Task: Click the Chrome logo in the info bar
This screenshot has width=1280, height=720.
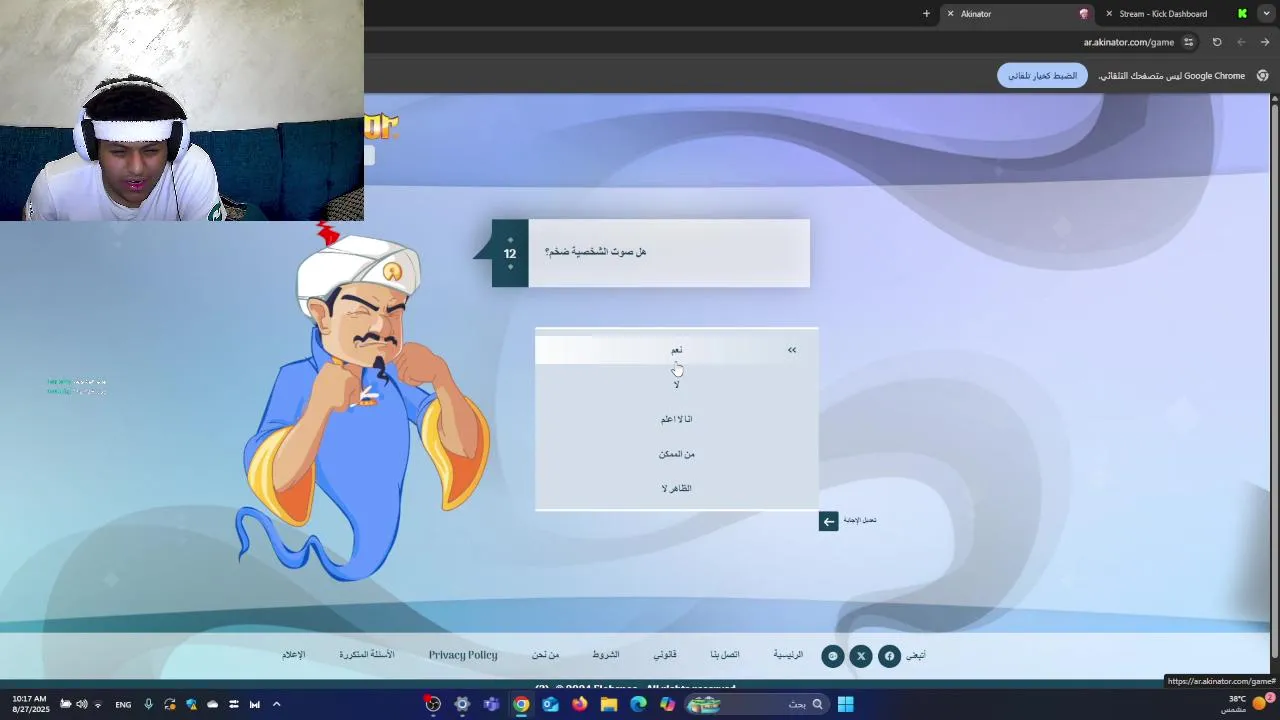Action: 1263,76
